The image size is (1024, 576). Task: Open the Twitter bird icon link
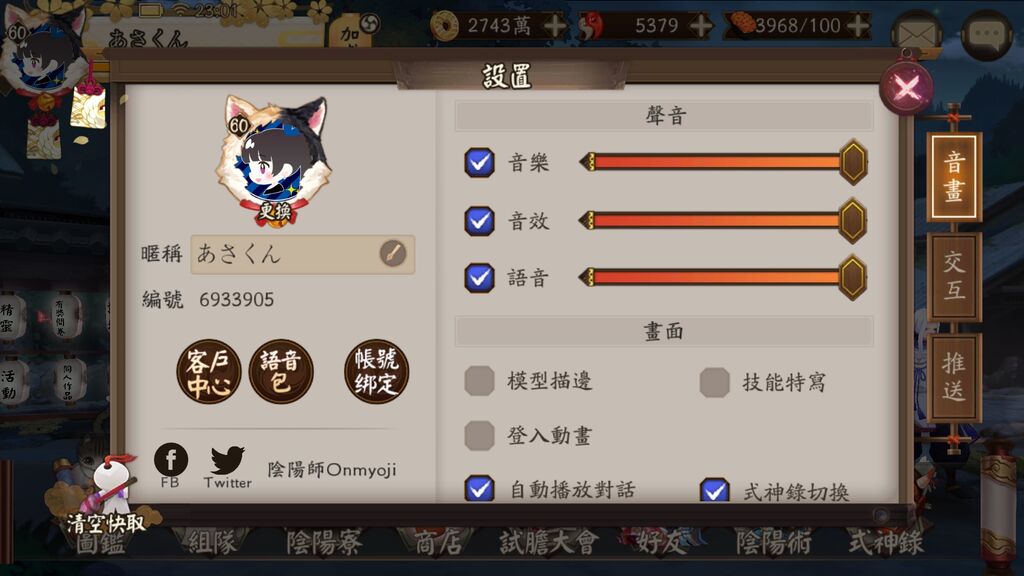pos(227,460)
